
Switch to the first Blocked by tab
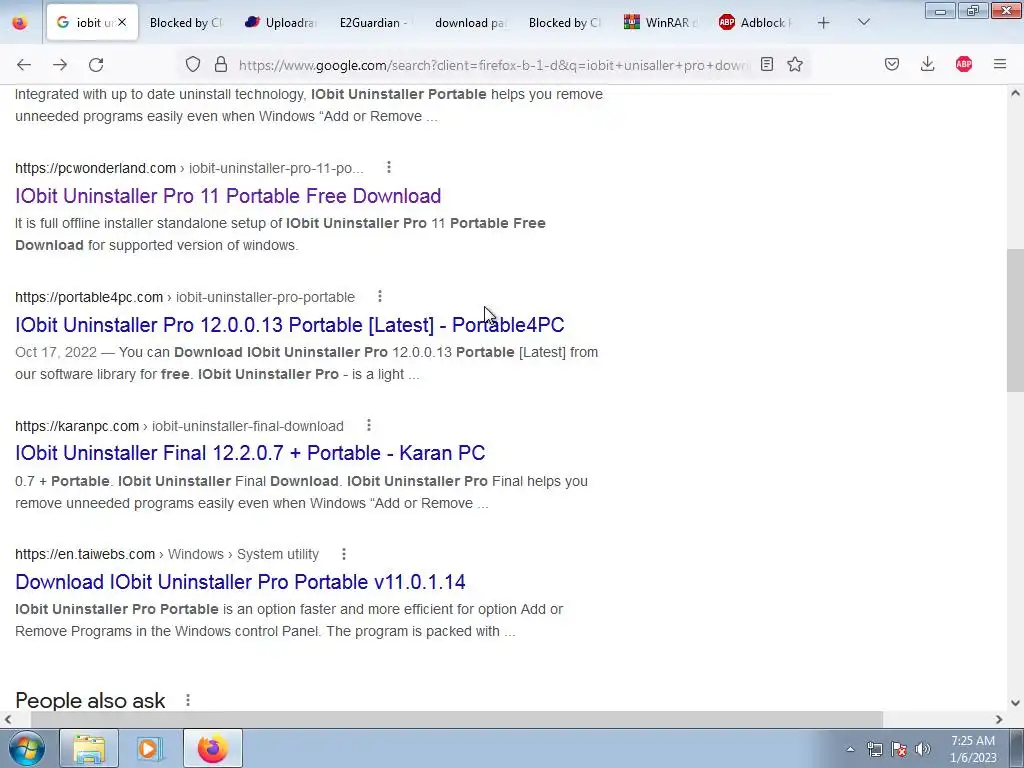point(185,23)
